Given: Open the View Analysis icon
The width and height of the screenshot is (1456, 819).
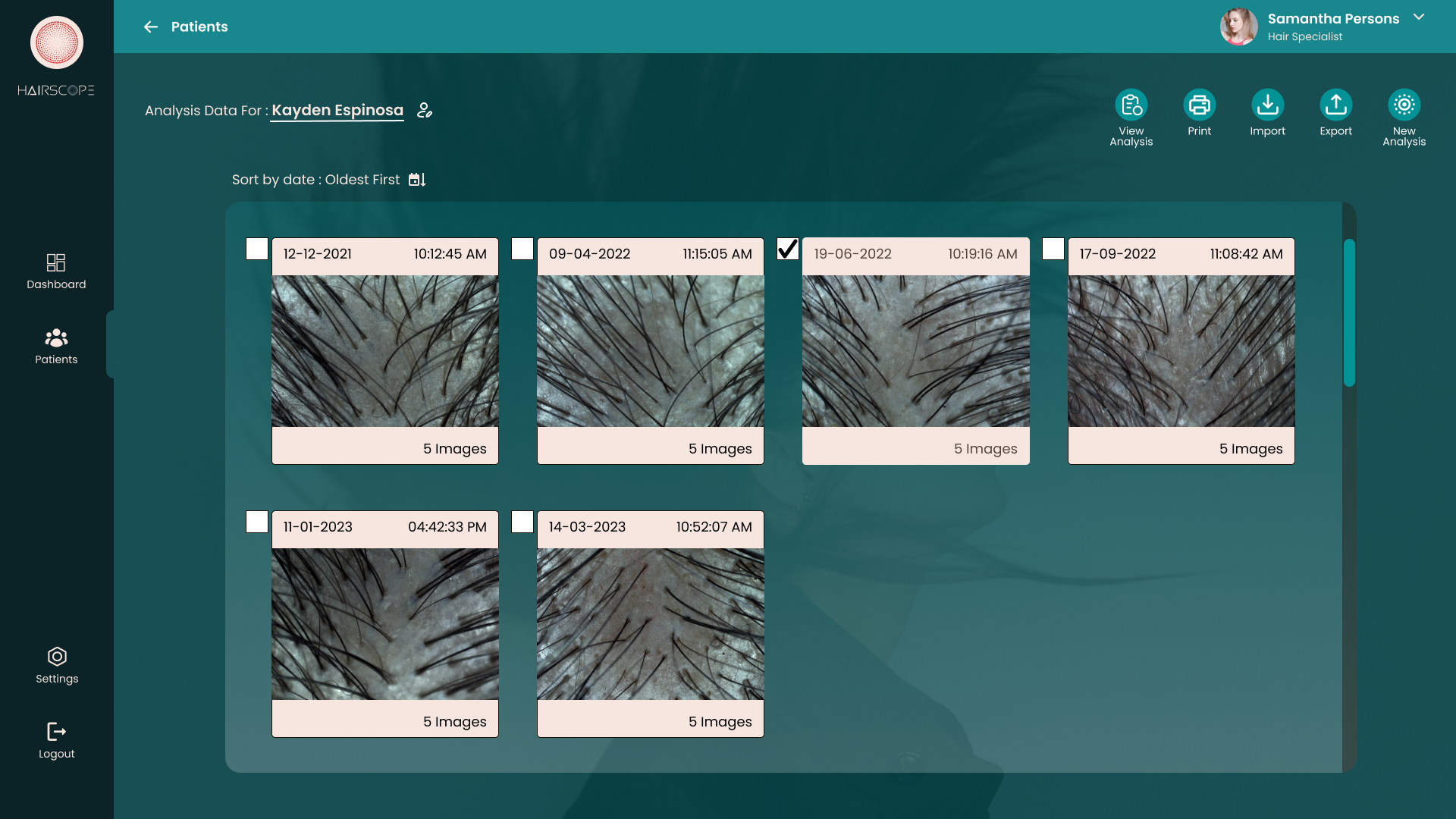Looking at the screenshot, I should (x=1131, y=105).
